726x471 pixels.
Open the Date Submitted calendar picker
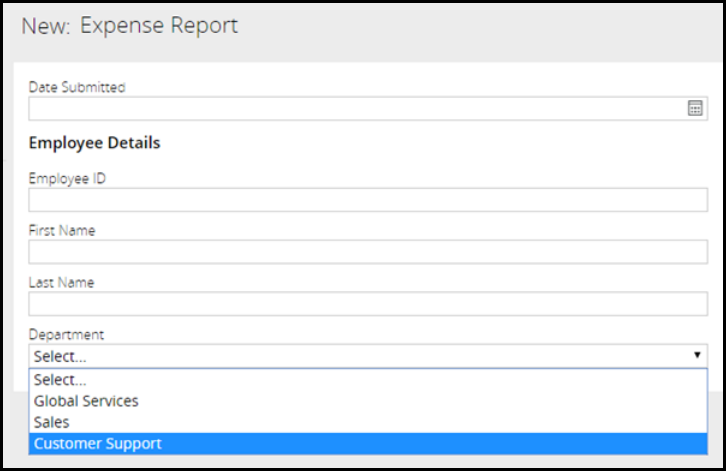[695, 108]
